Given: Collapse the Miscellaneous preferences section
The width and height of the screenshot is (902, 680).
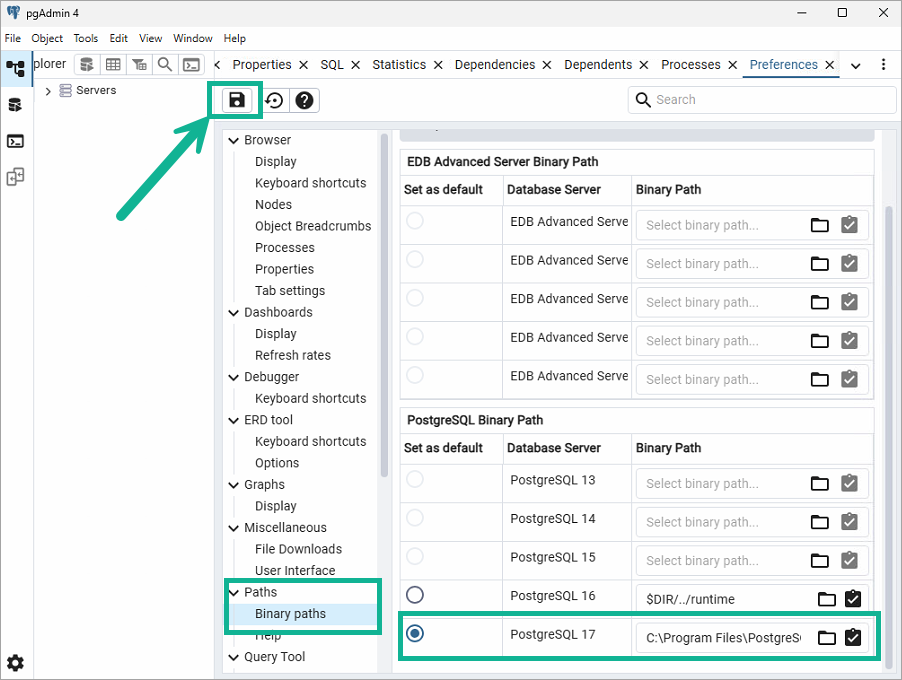Looking at the screenshot, I should (x=234, y=528).
